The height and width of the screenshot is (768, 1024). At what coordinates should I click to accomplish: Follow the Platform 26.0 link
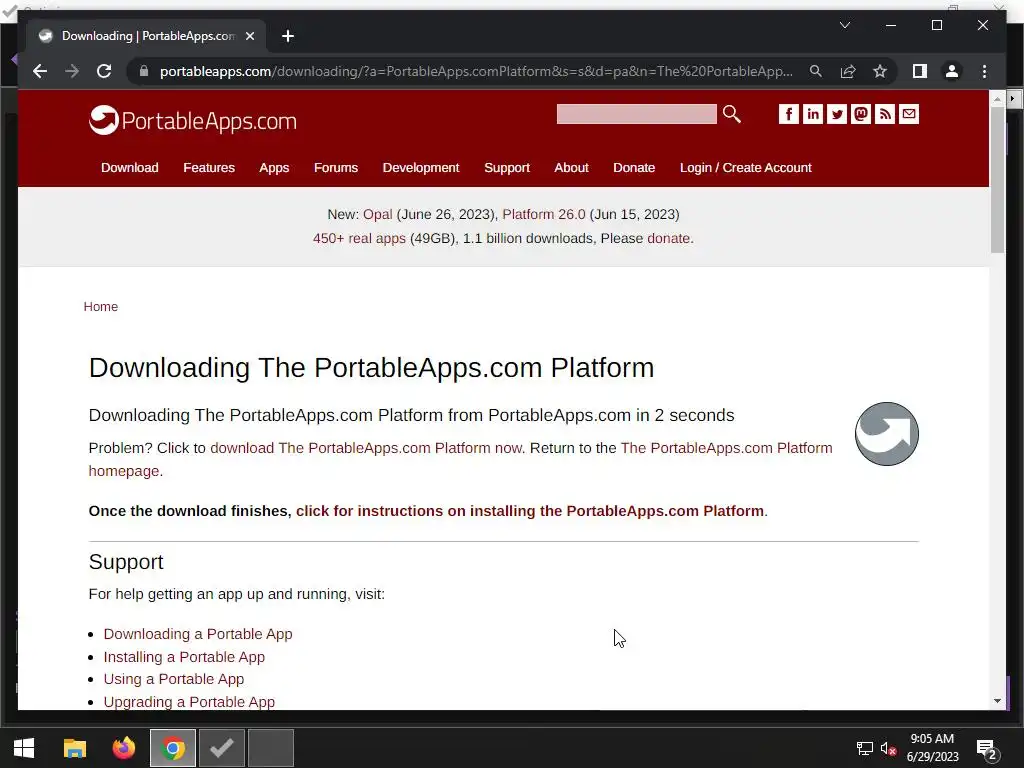(544, 214)
